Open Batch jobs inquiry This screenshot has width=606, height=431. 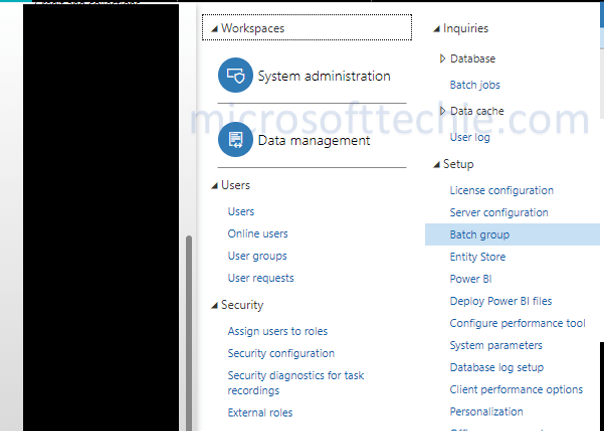[x=475, y=85]
